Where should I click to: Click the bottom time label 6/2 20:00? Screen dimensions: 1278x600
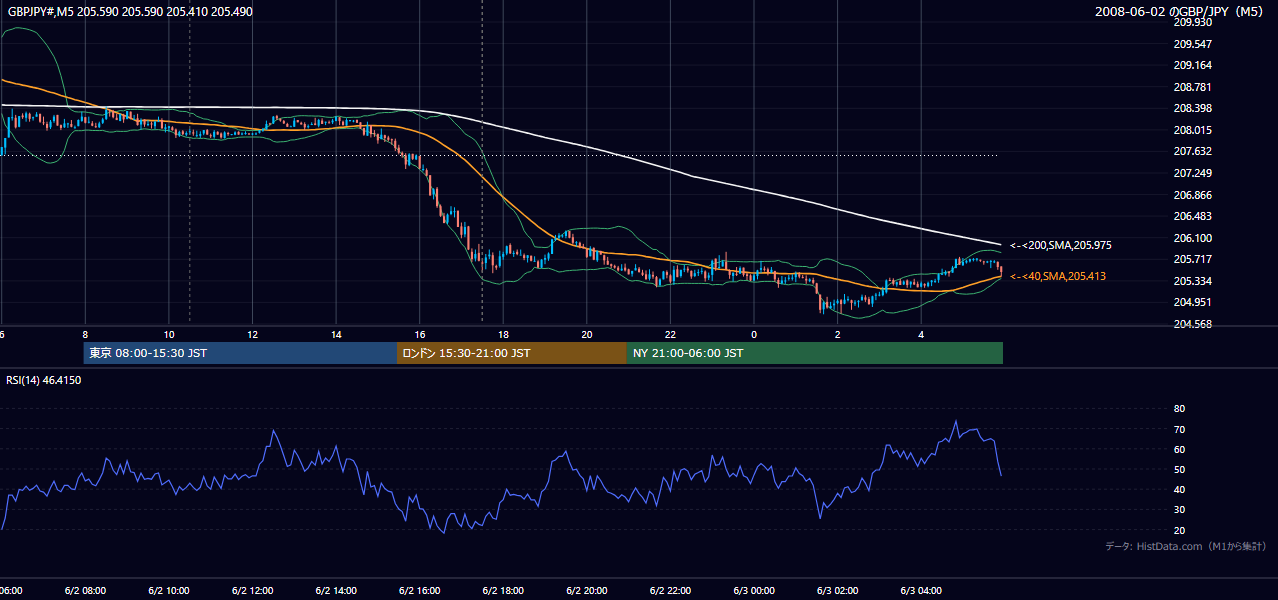(x=586, y=591)
